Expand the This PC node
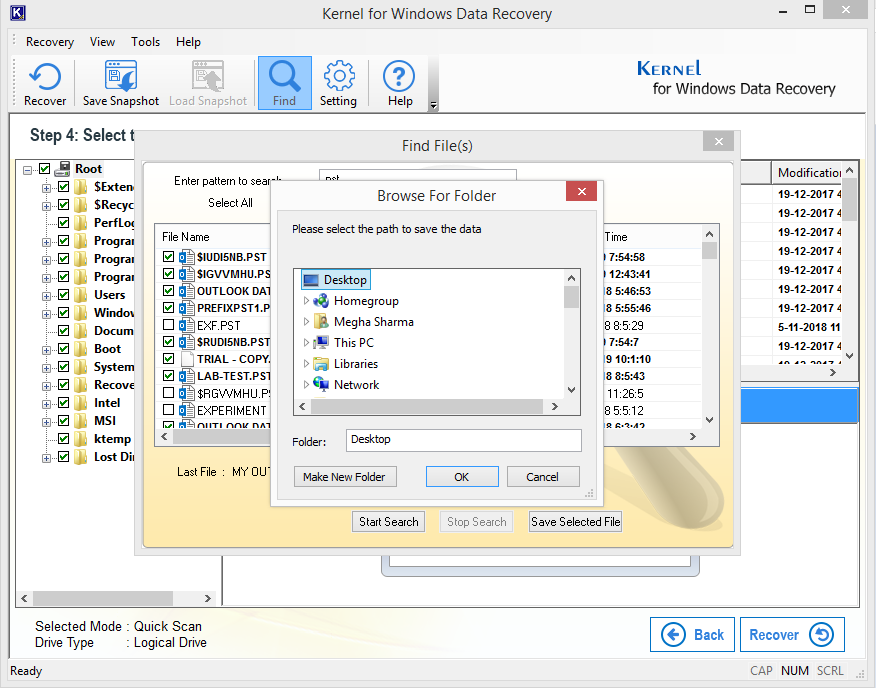Screen dimensions: 876x688 306,343
